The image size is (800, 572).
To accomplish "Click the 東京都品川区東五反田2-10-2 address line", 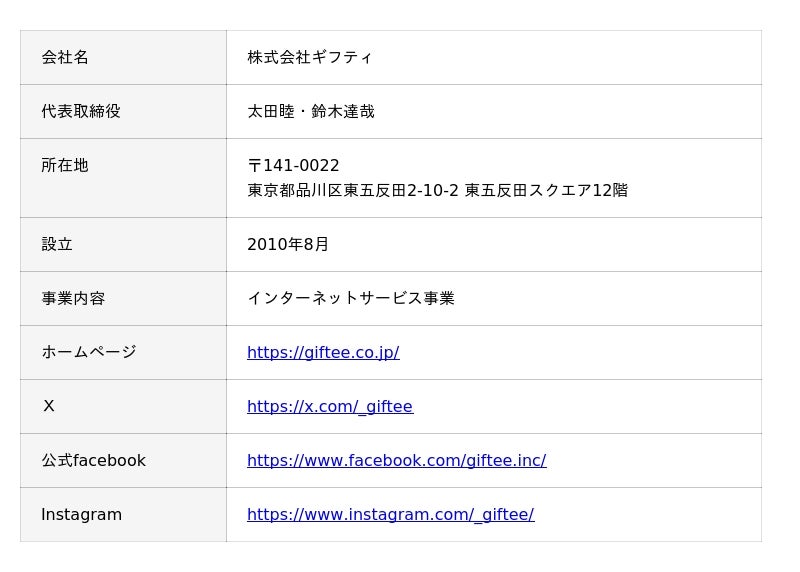I will (x=353, y=190).
